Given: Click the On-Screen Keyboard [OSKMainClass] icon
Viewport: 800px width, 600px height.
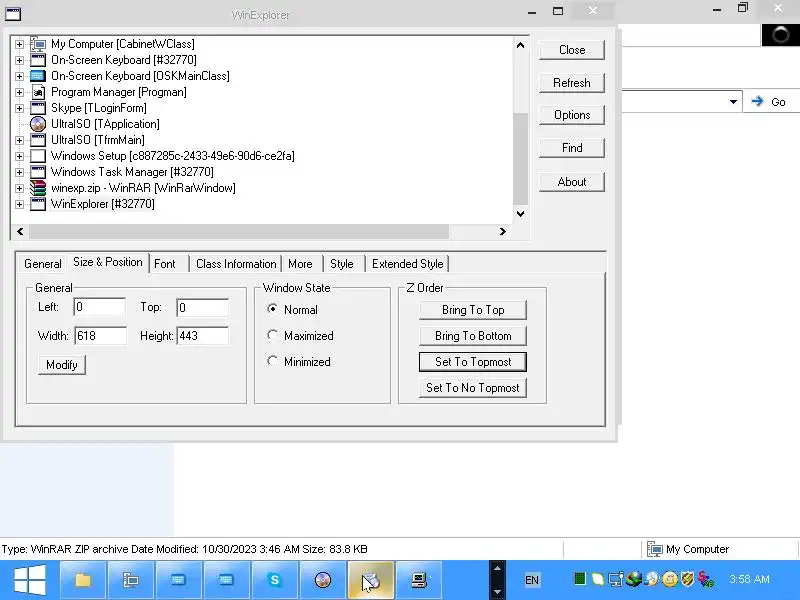Looking at the screenshot, I should 38,76.
